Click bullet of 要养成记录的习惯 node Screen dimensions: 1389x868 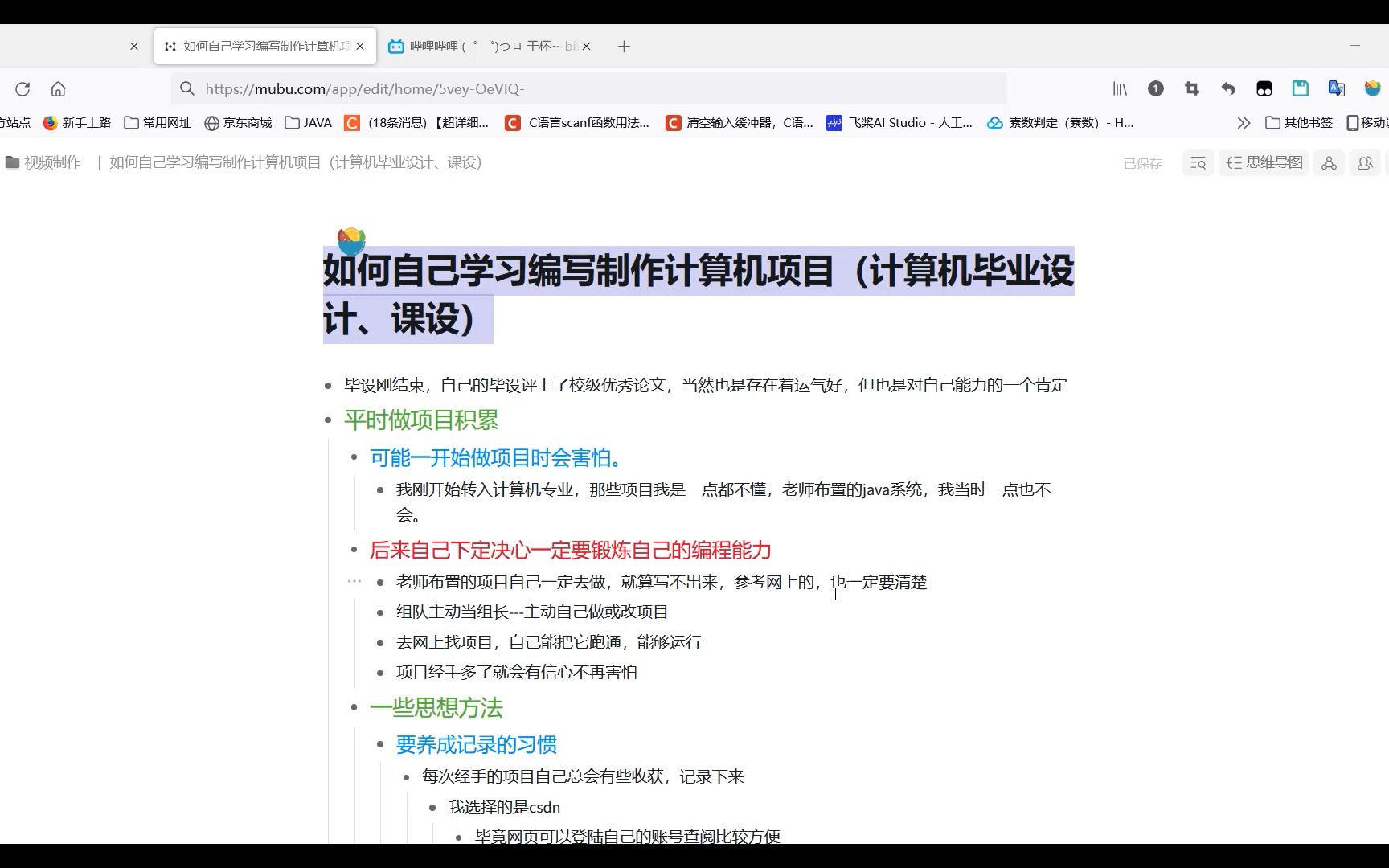[380, 745]
